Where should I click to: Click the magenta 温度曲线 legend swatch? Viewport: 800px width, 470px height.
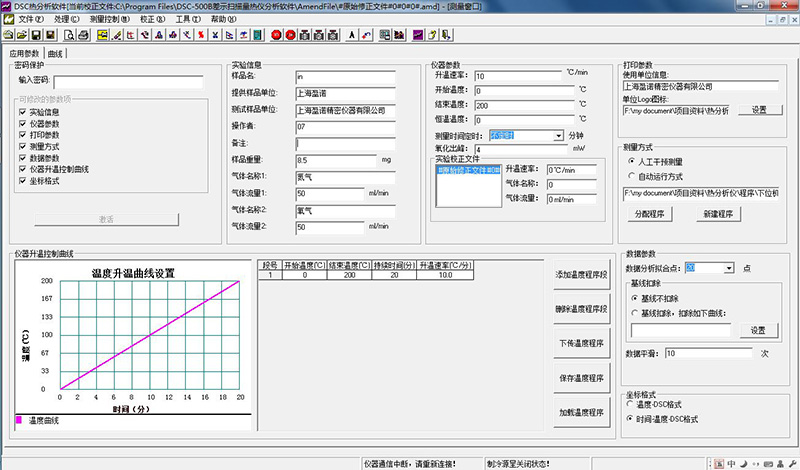click(x=18, y=420)
